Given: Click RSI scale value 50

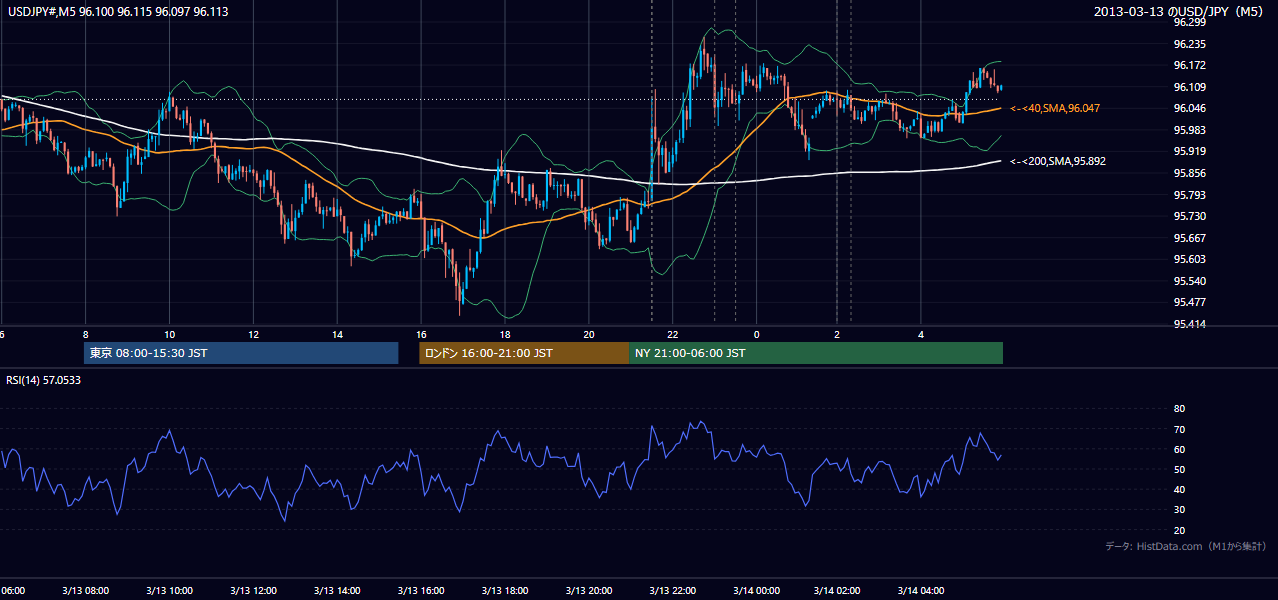Looking at the screenshot, I should [x=1179, y=469].
